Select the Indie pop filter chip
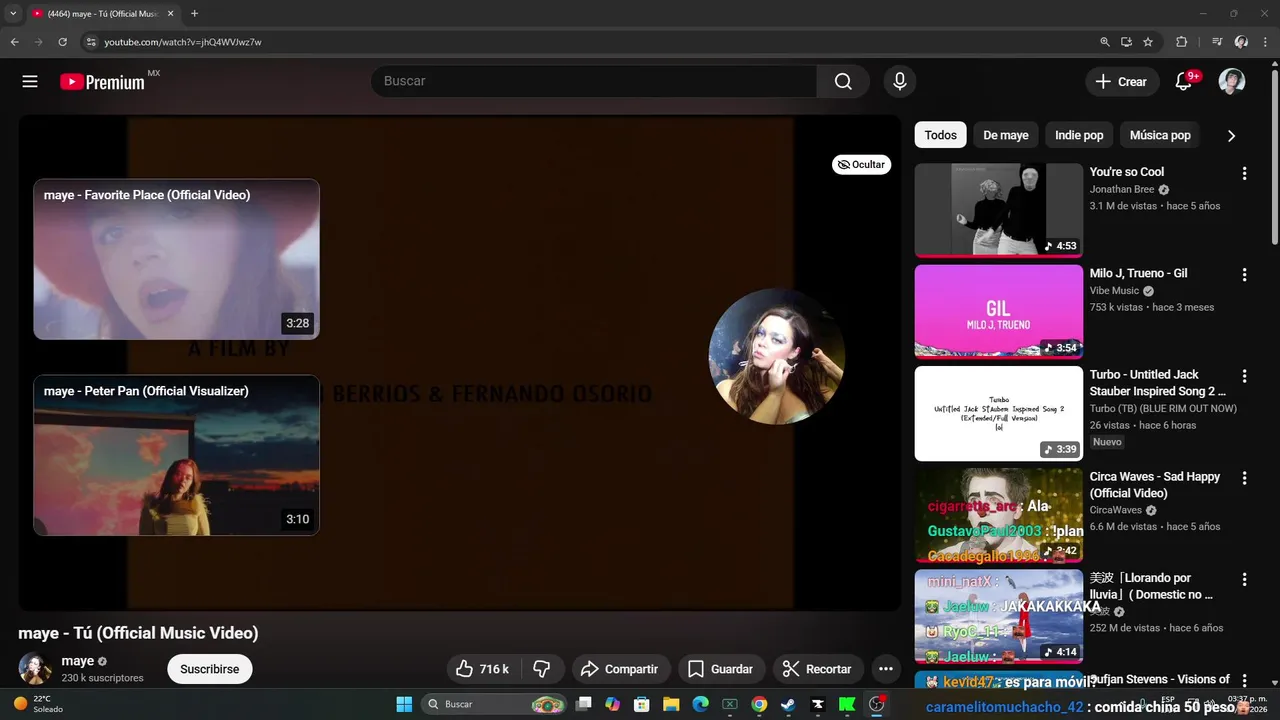 click(1079, 135)
